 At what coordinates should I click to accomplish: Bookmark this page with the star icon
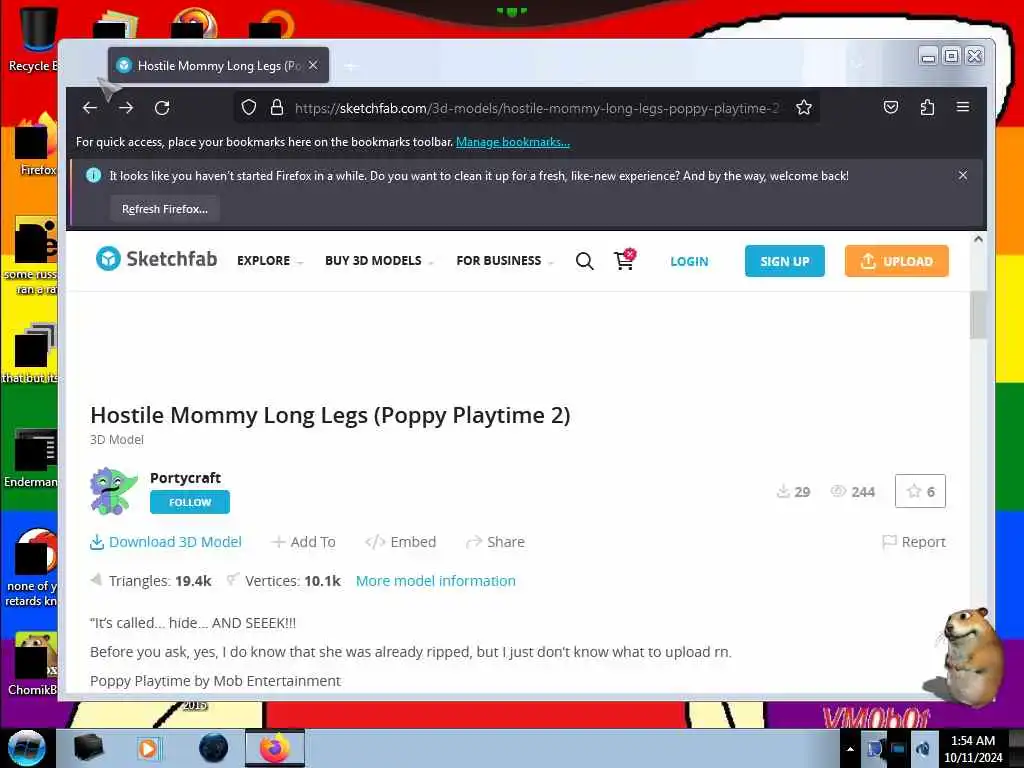point(804,108)
